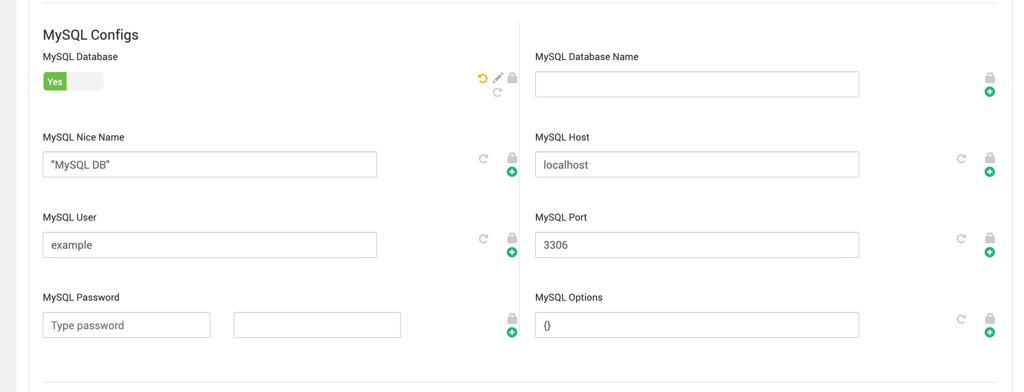Click the MySQL Database label
The image size is (1024, 392).
(x=80, y=57)
